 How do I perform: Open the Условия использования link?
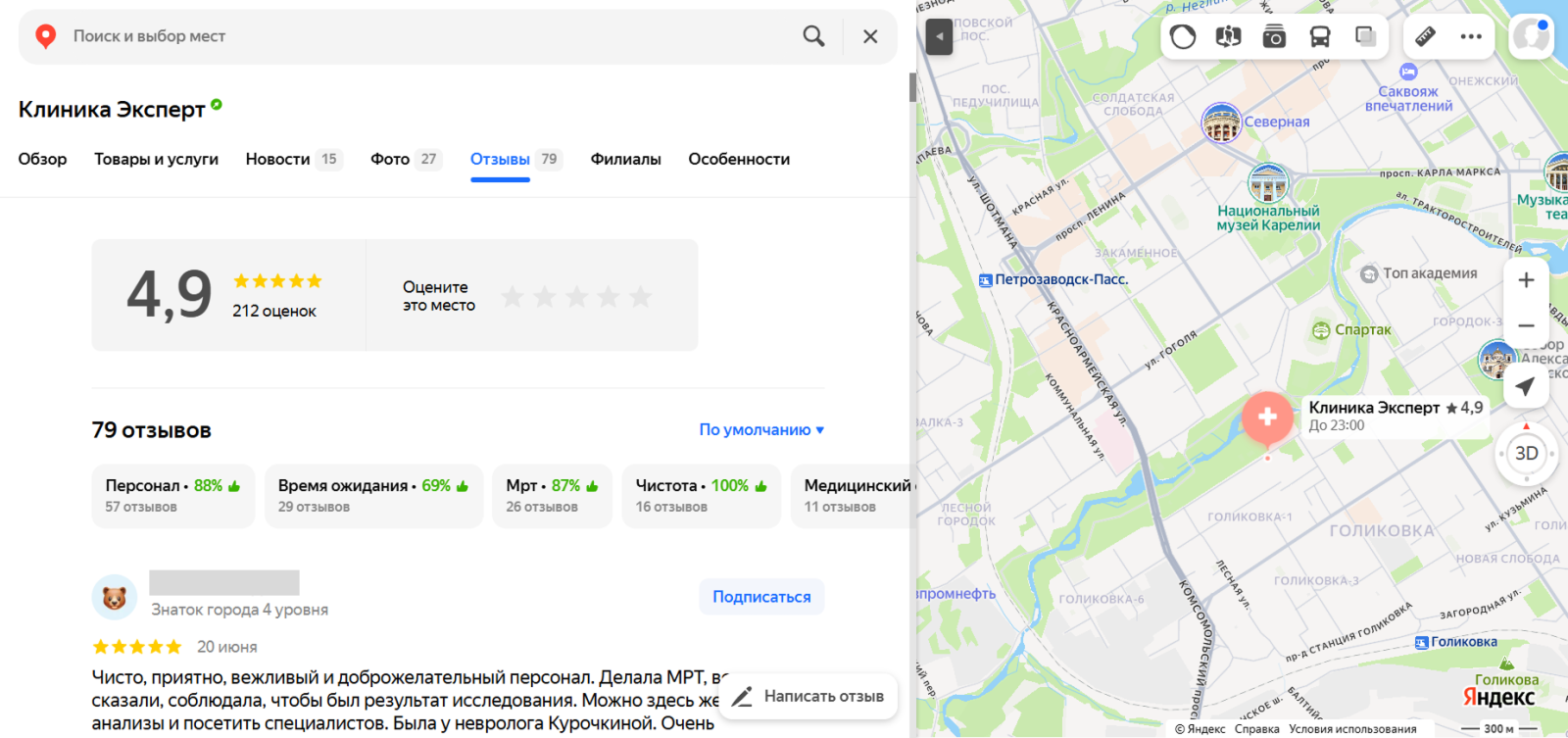click(1352, 728)
